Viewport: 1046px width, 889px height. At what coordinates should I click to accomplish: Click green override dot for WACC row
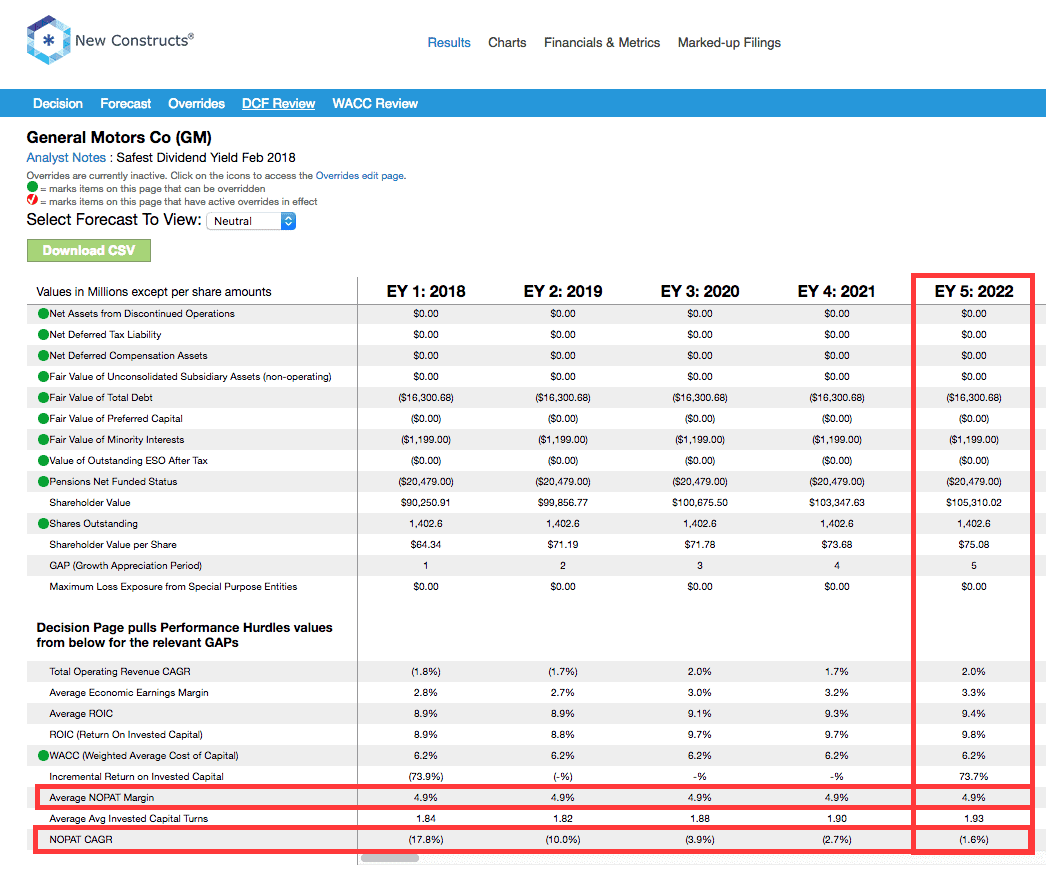(x=43, y=756)
